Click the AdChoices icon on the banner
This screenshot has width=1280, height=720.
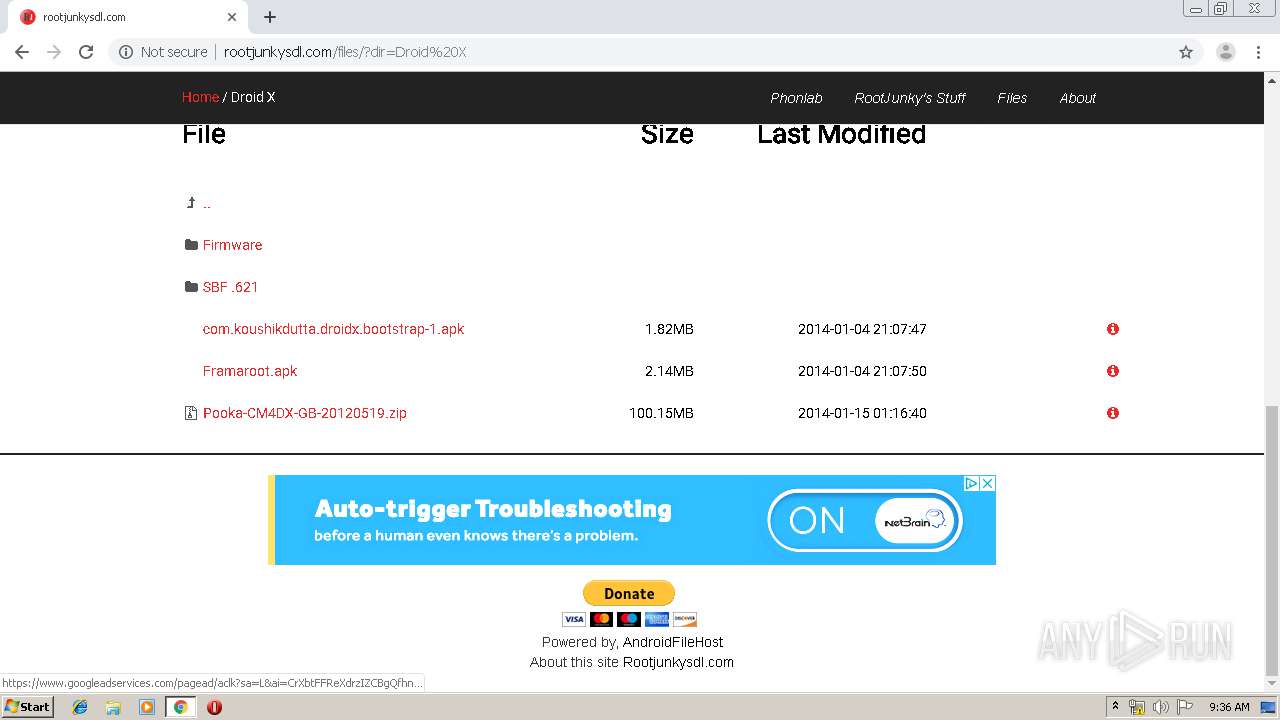point(971,483)
